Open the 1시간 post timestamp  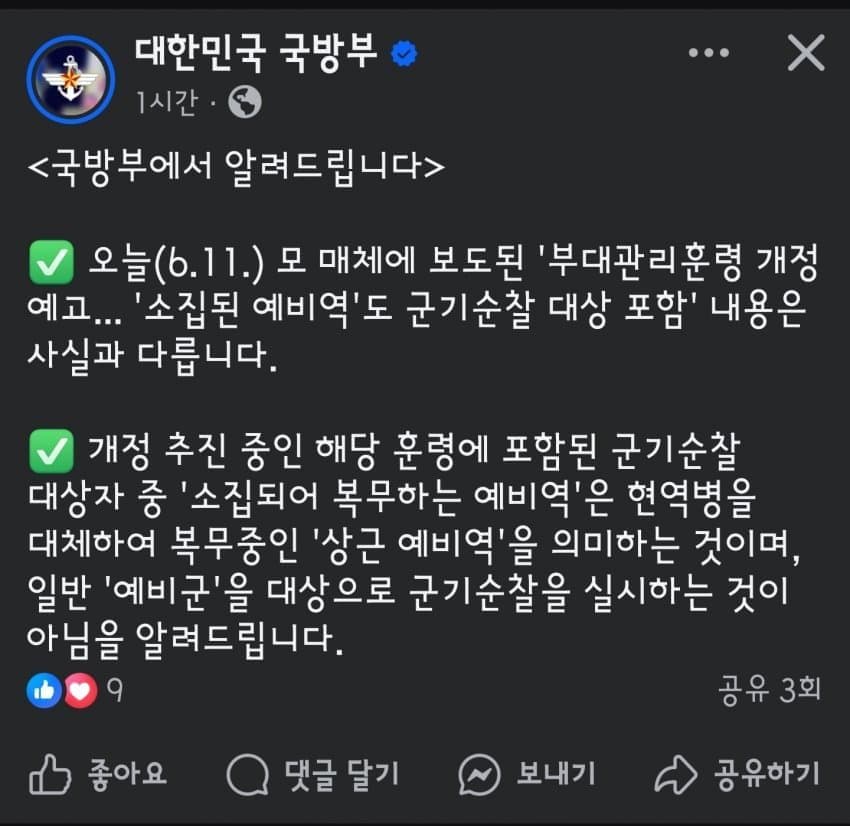168,101
